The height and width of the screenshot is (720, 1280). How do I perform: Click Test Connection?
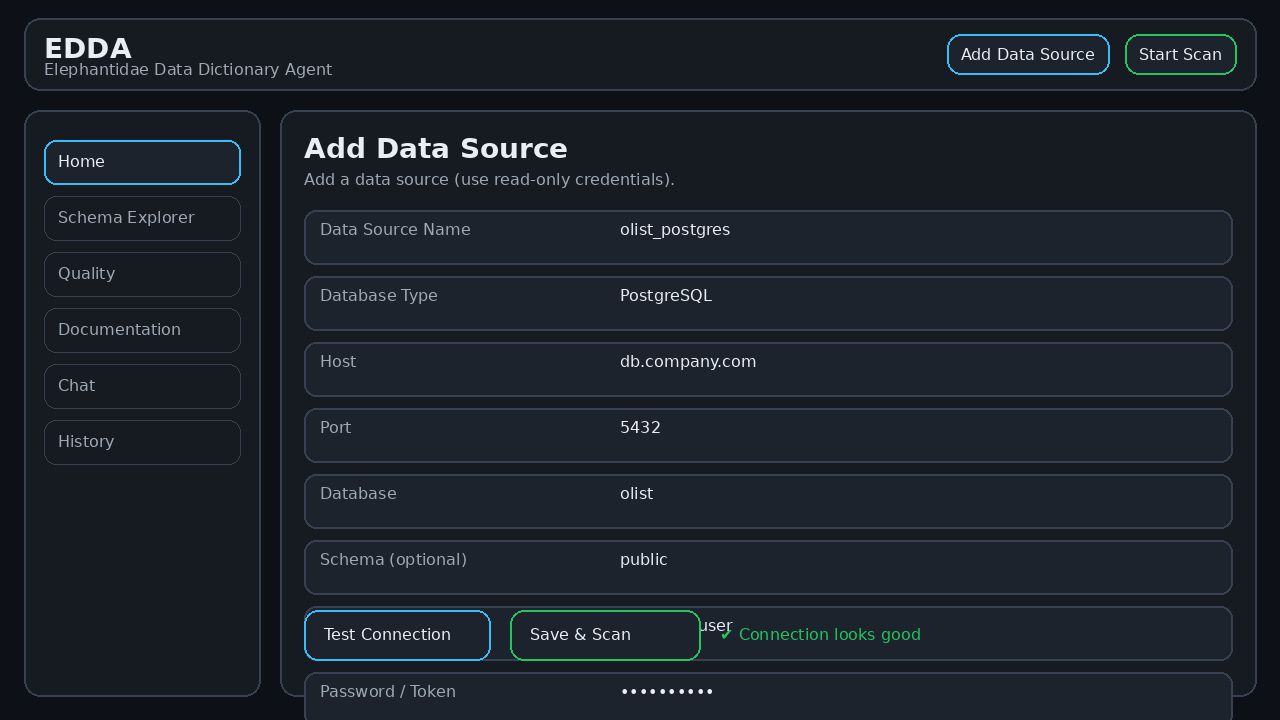point(397,635)
